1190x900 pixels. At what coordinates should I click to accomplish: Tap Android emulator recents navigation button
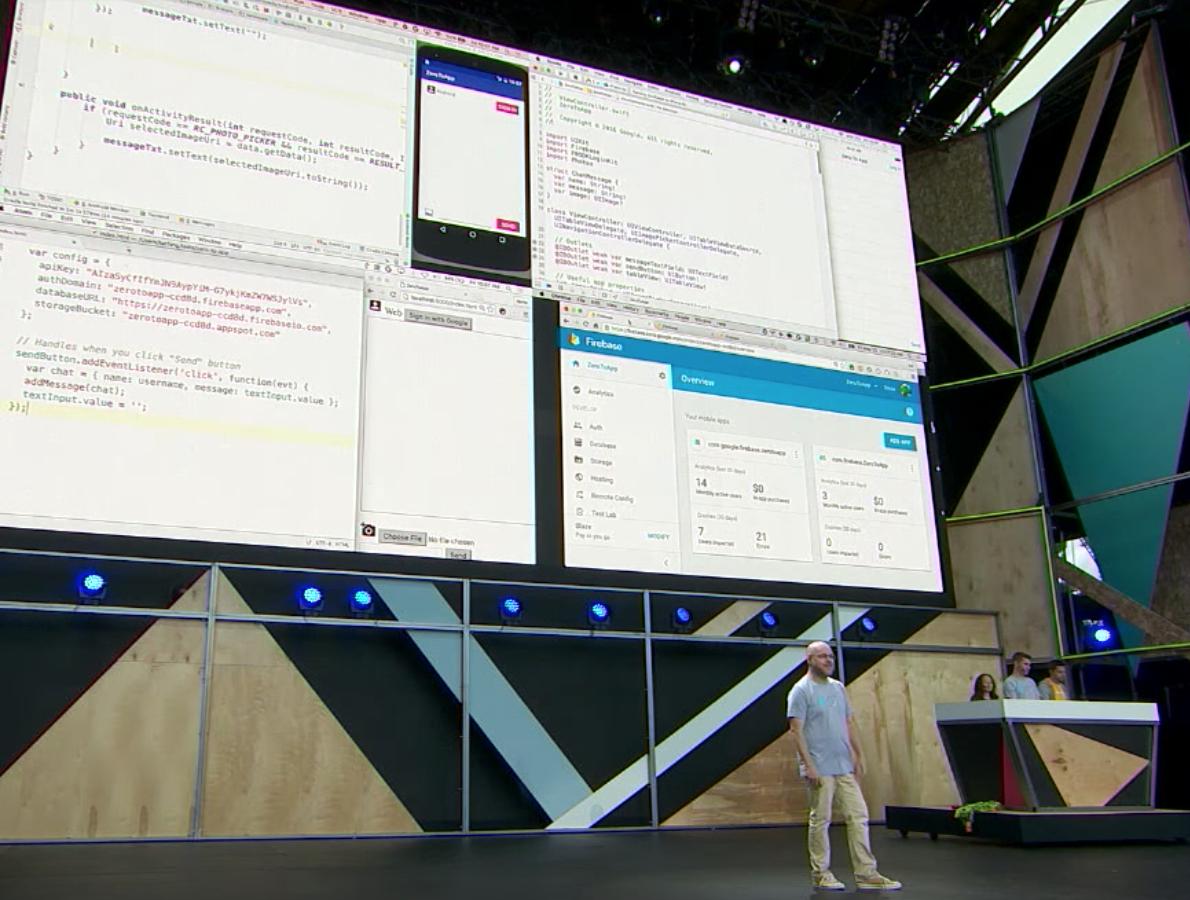tap(502, 239)
